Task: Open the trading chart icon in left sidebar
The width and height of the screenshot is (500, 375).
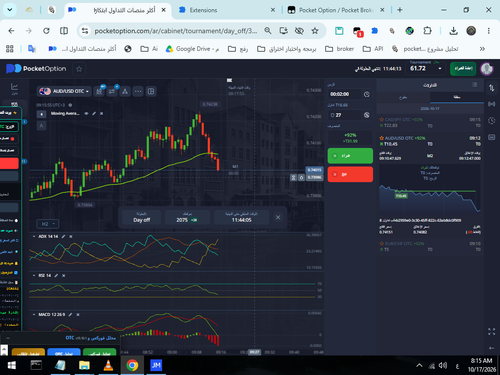Action: (14, 89)
